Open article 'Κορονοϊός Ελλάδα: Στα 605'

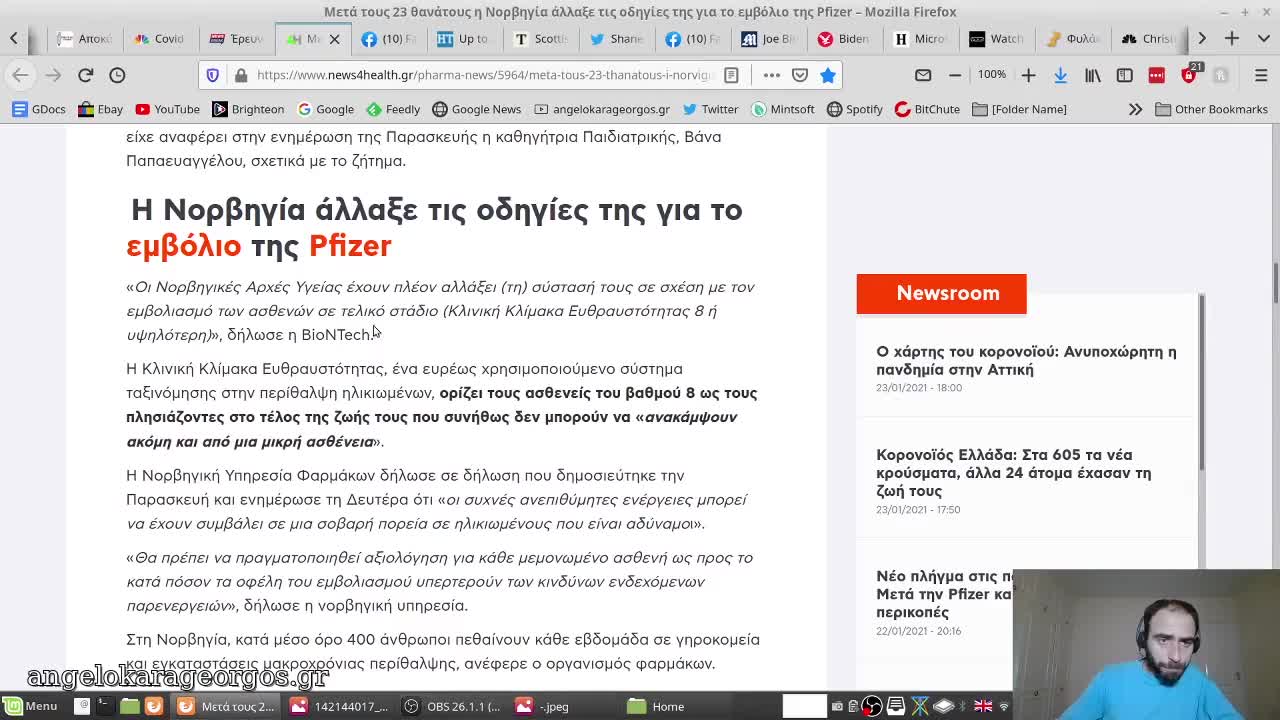(1013, 473)
